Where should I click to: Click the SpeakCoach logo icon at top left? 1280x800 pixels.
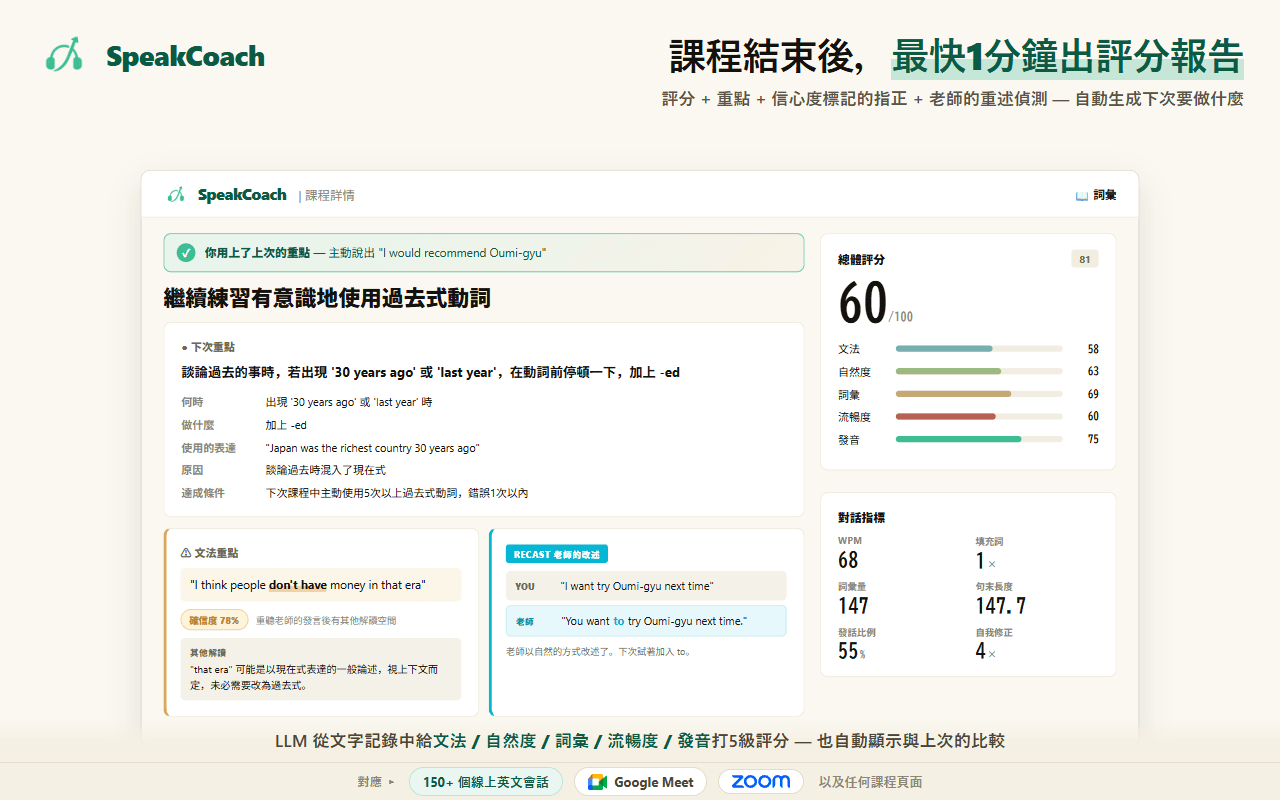point(64,55)
